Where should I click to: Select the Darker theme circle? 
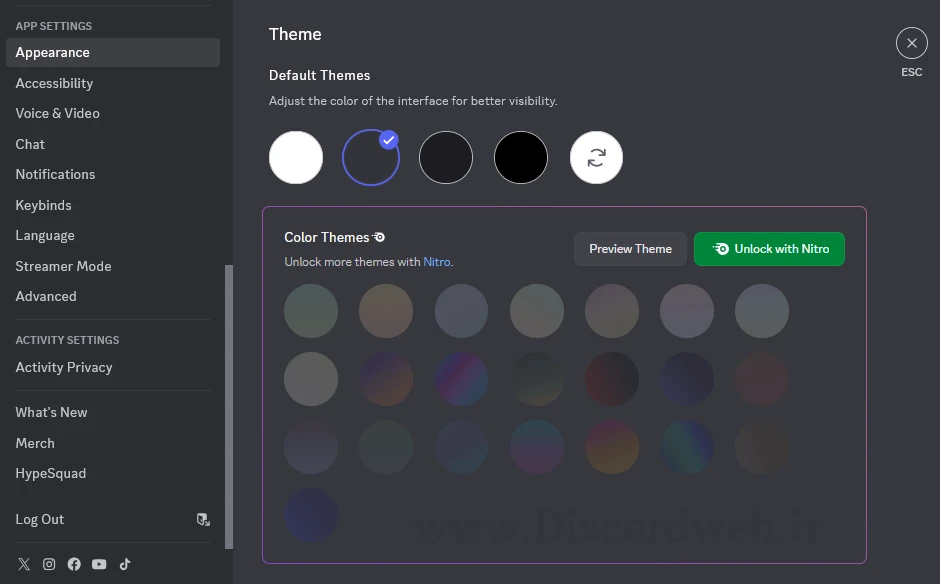(x=446, y=158)
